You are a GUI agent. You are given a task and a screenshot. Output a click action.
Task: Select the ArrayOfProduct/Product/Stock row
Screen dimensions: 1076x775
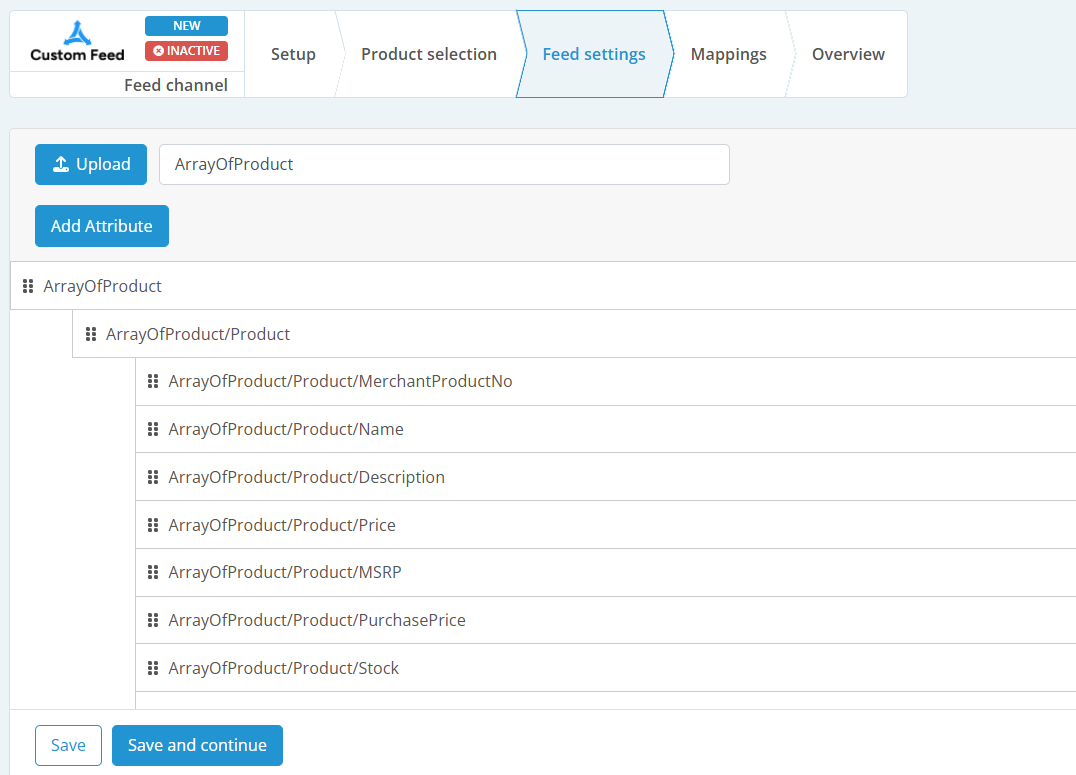606,668
